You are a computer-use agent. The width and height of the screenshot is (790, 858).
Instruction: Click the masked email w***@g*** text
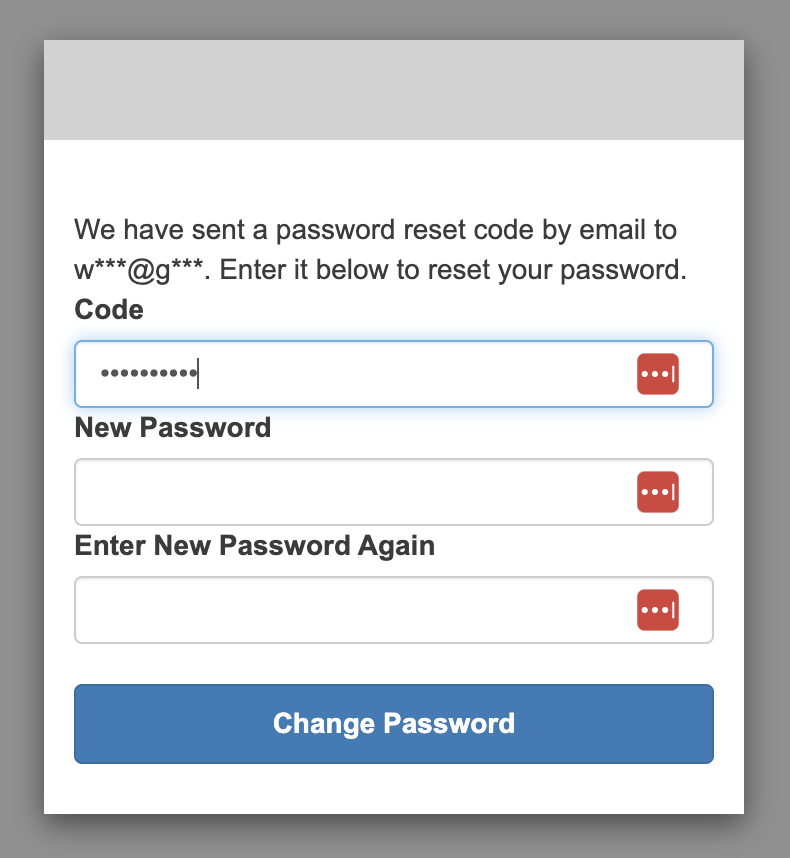tap(139, 270)
